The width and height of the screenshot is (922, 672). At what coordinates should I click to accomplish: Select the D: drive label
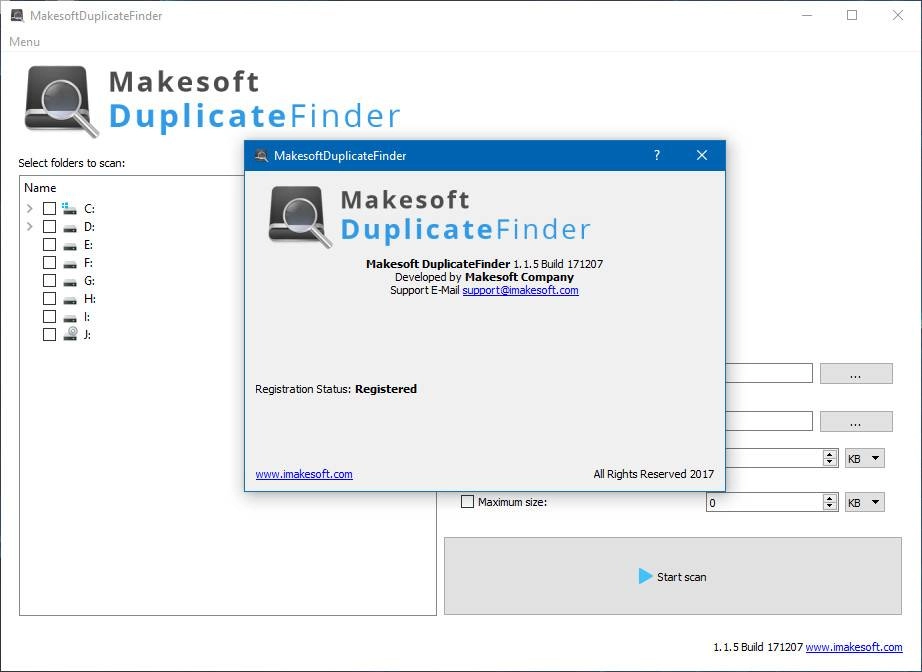(89, 226)
